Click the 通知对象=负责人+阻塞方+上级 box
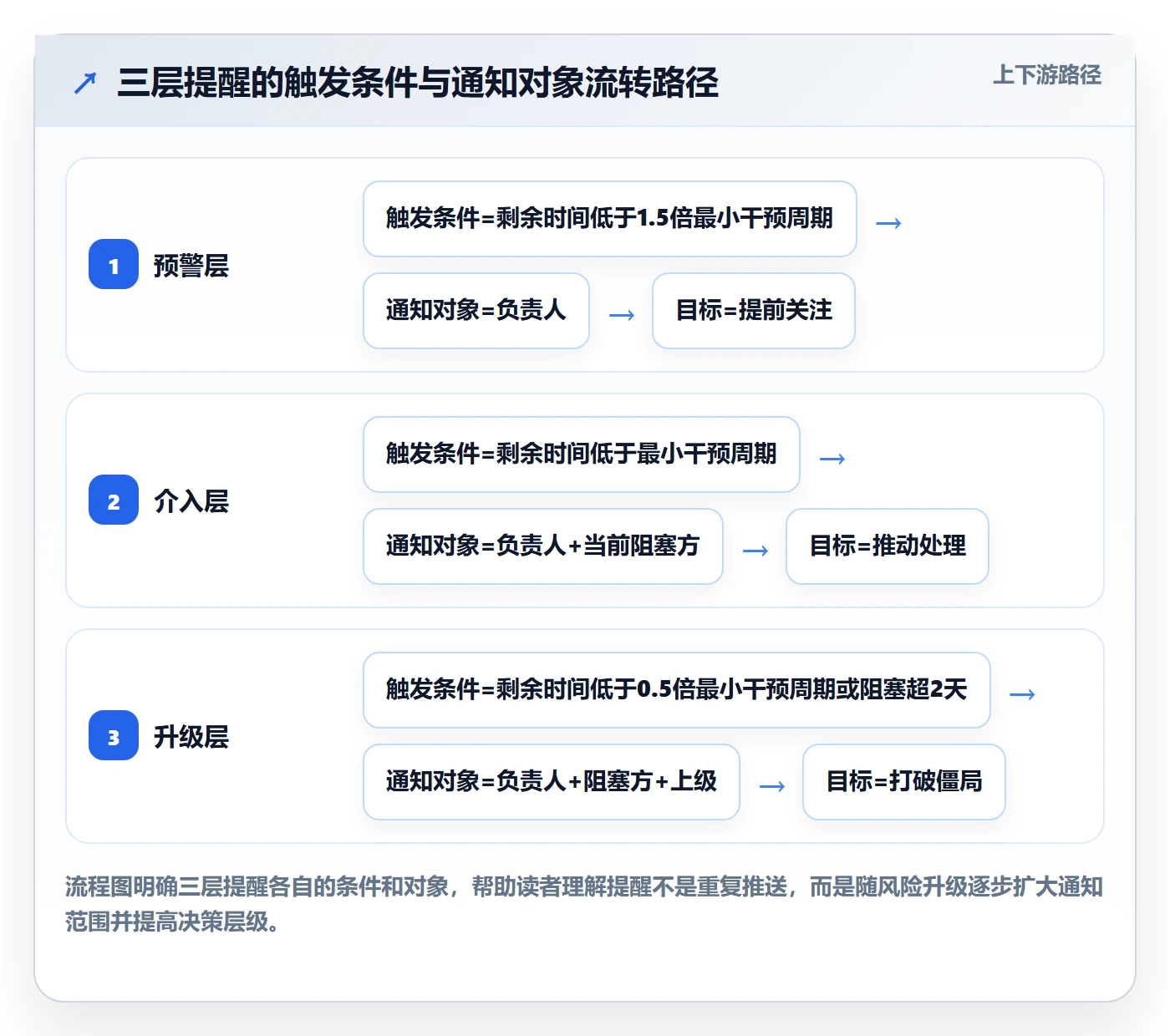Image resolution: width=1170 pixels, height=1036 pixels. 552,782
